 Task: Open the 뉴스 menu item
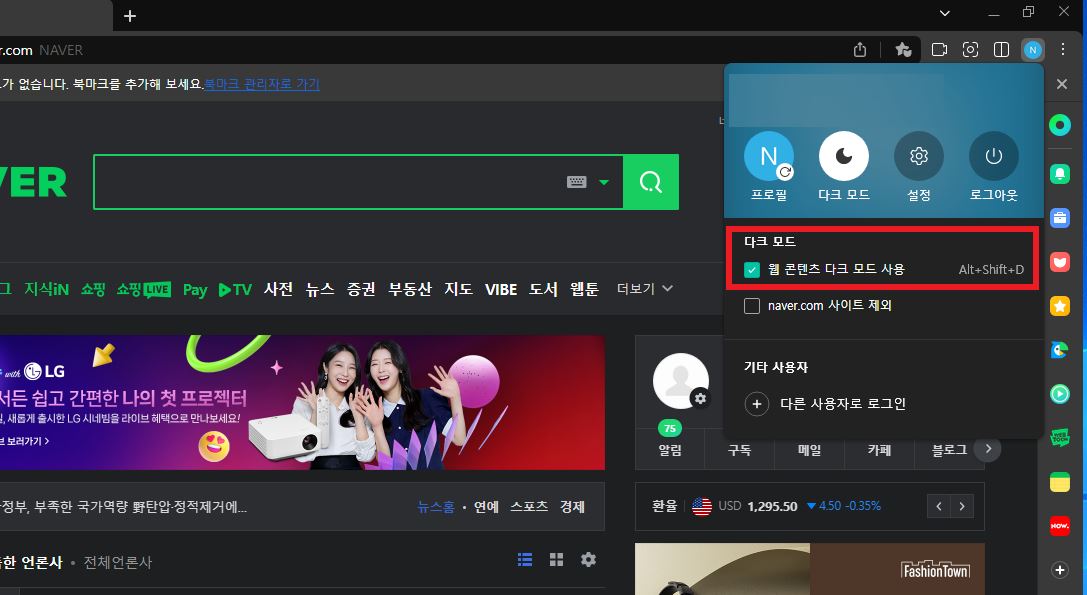tap(320, 289)
